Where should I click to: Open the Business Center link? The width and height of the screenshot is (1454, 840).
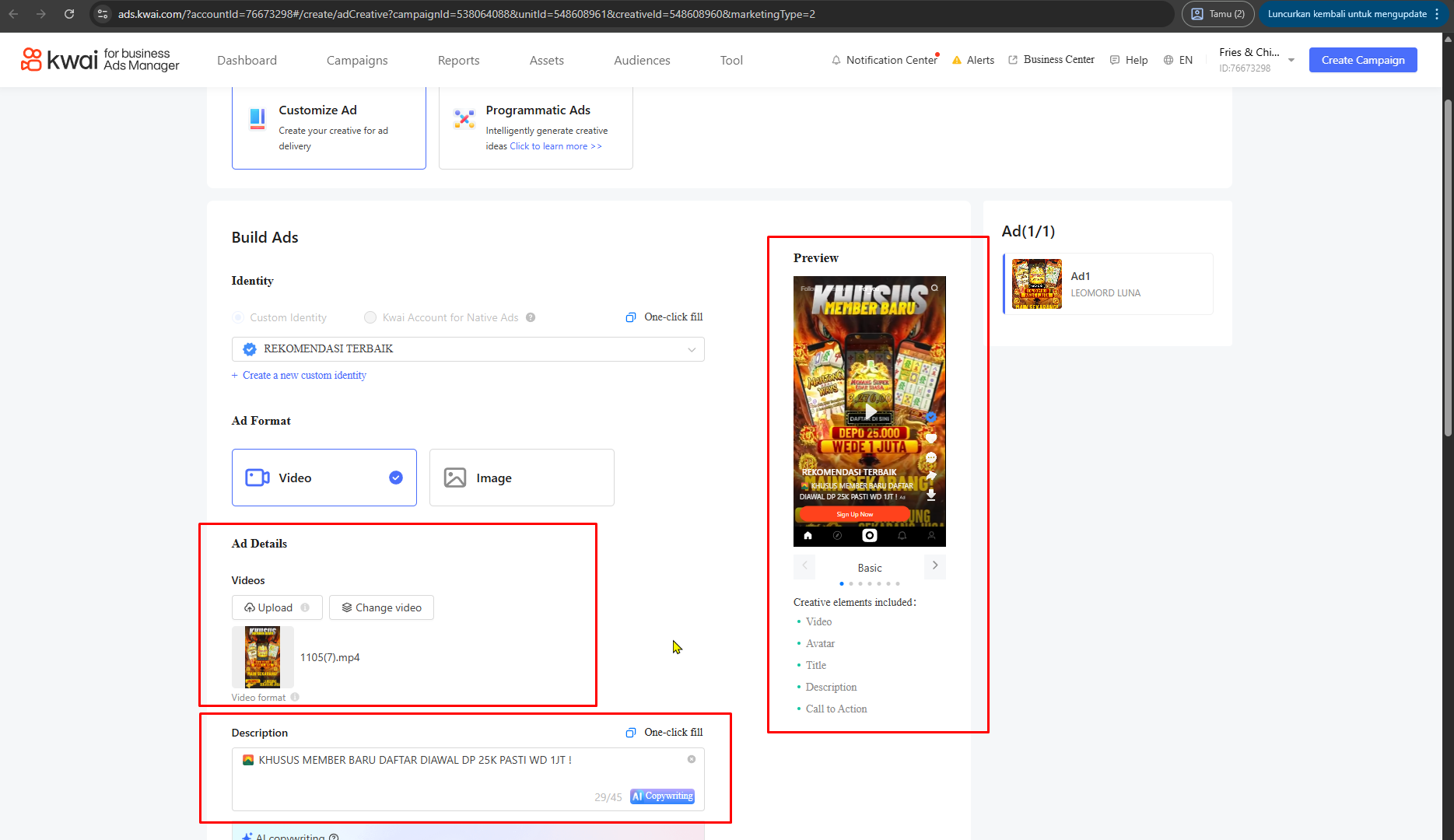1051,60
